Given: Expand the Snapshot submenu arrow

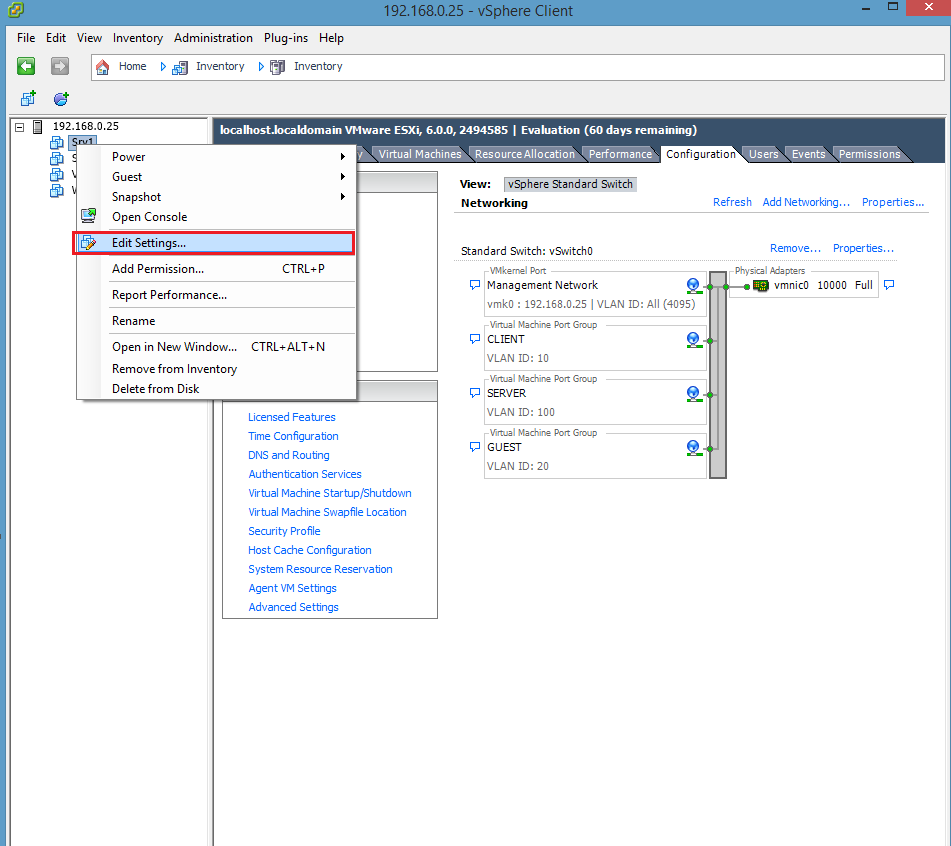Looking at the screenshot, I should click(x=343, y=196).
